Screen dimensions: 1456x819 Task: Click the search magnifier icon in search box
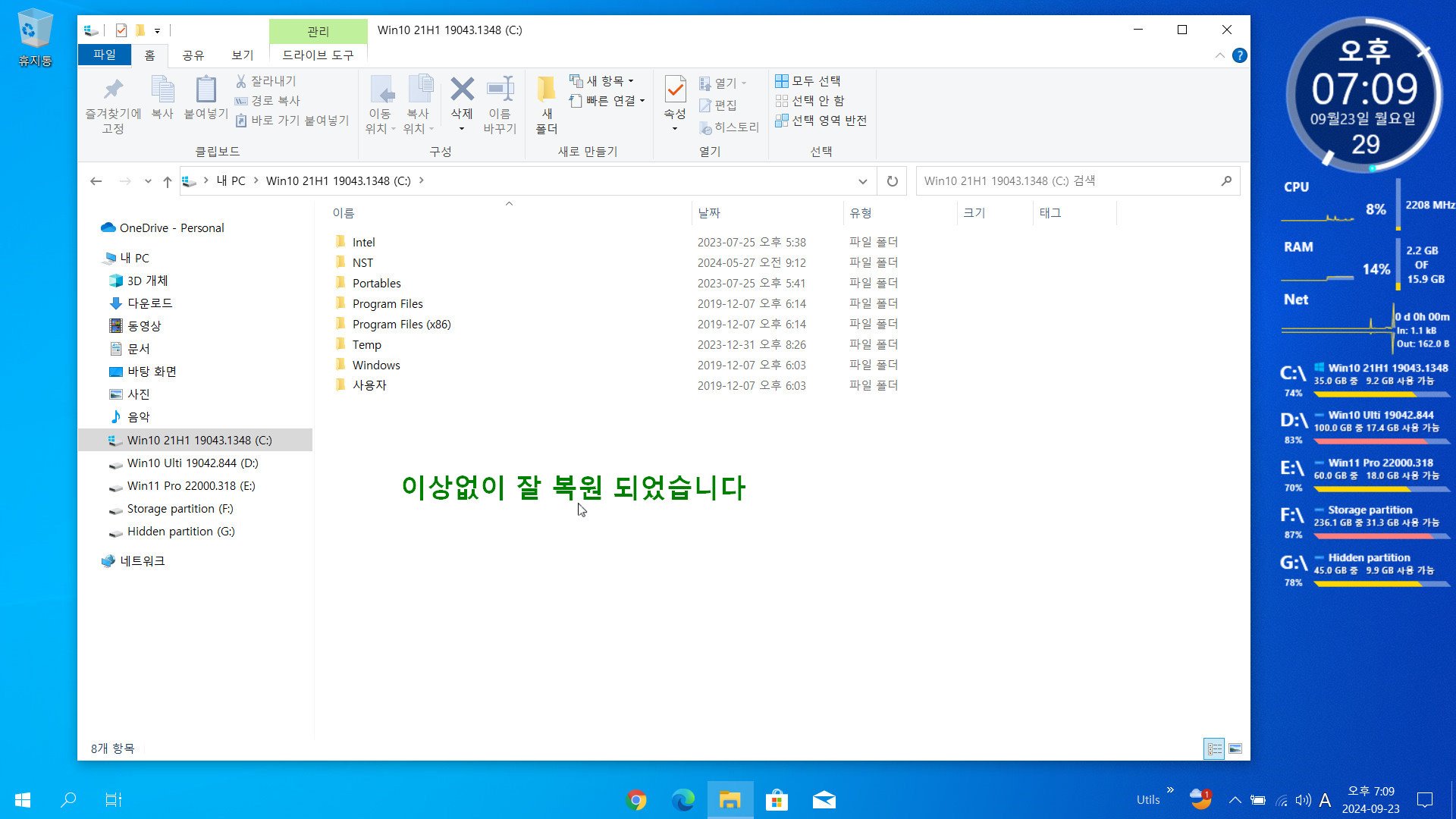click(1226, 180)
